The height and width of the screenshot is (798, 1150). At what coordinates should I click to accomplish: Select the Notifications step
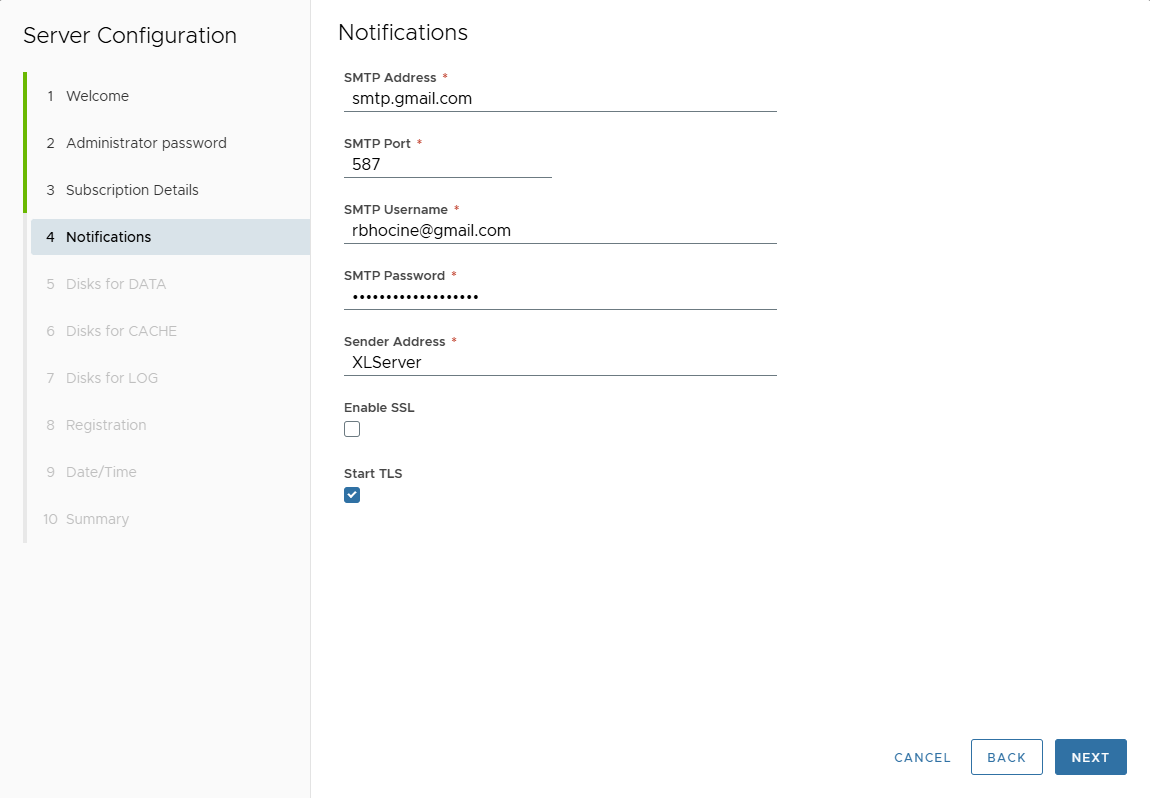[108, 236]
